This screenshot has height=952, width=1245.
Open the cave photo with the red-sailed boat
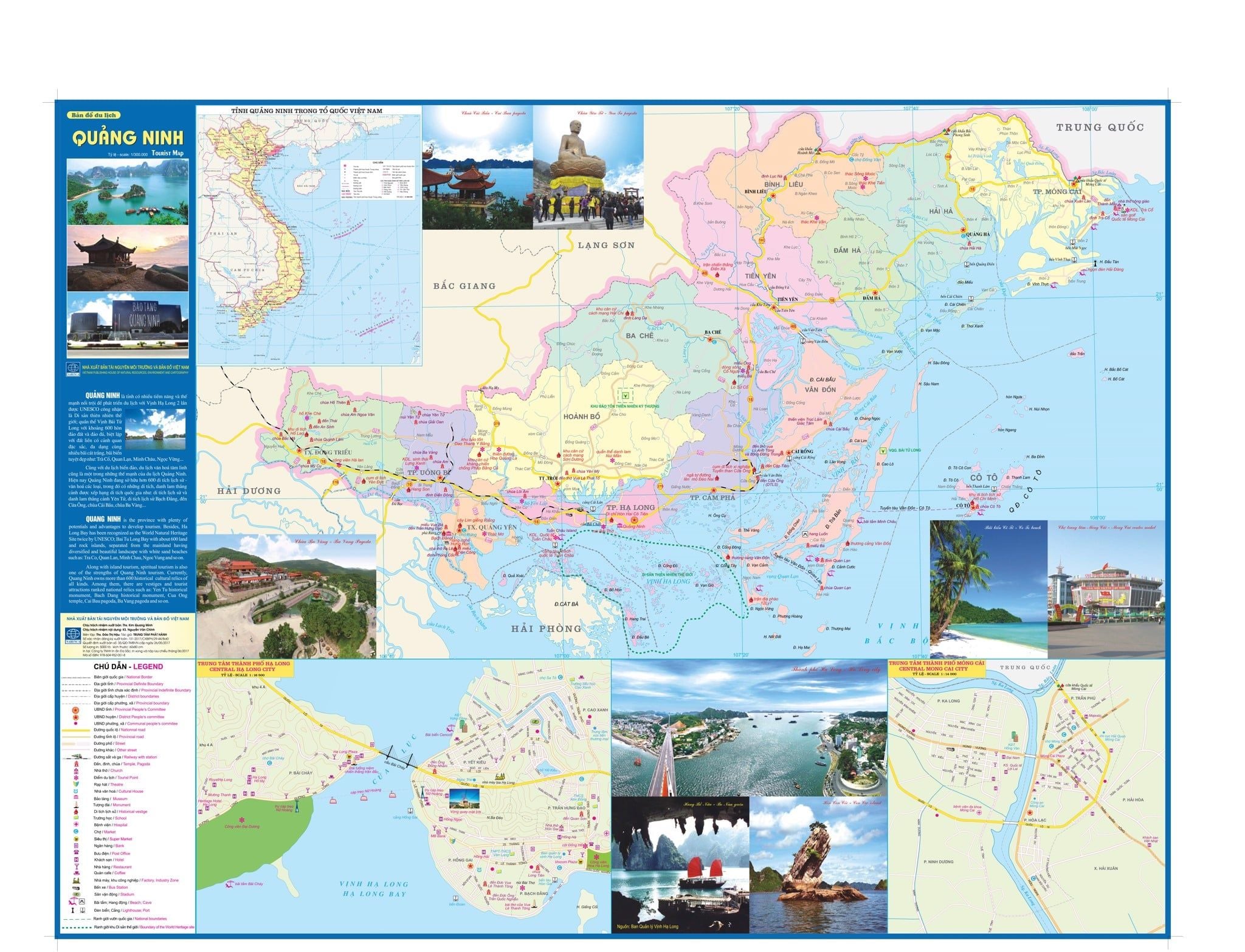(x=680, y=864)
